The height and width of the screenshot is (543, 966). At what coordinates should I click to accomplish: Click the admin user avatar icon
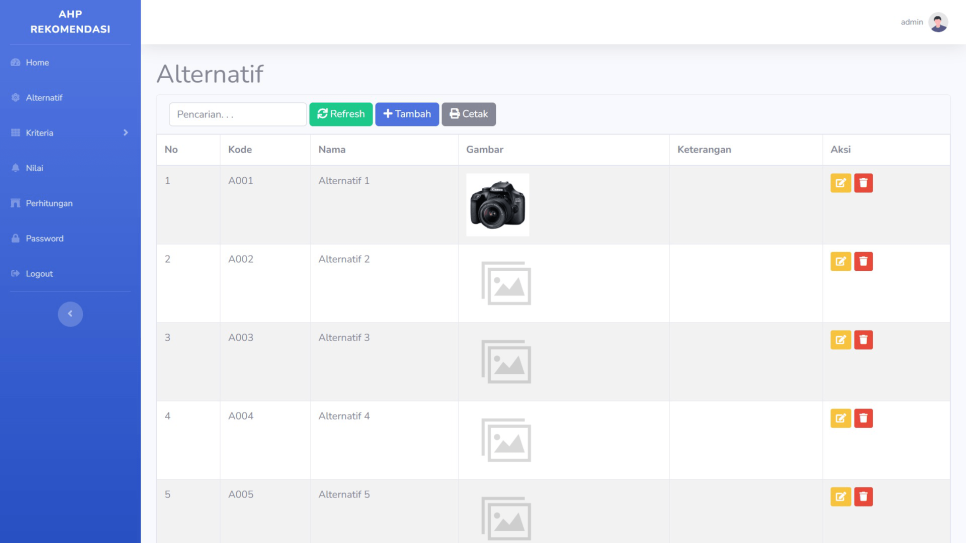click(x=938, y=22)
